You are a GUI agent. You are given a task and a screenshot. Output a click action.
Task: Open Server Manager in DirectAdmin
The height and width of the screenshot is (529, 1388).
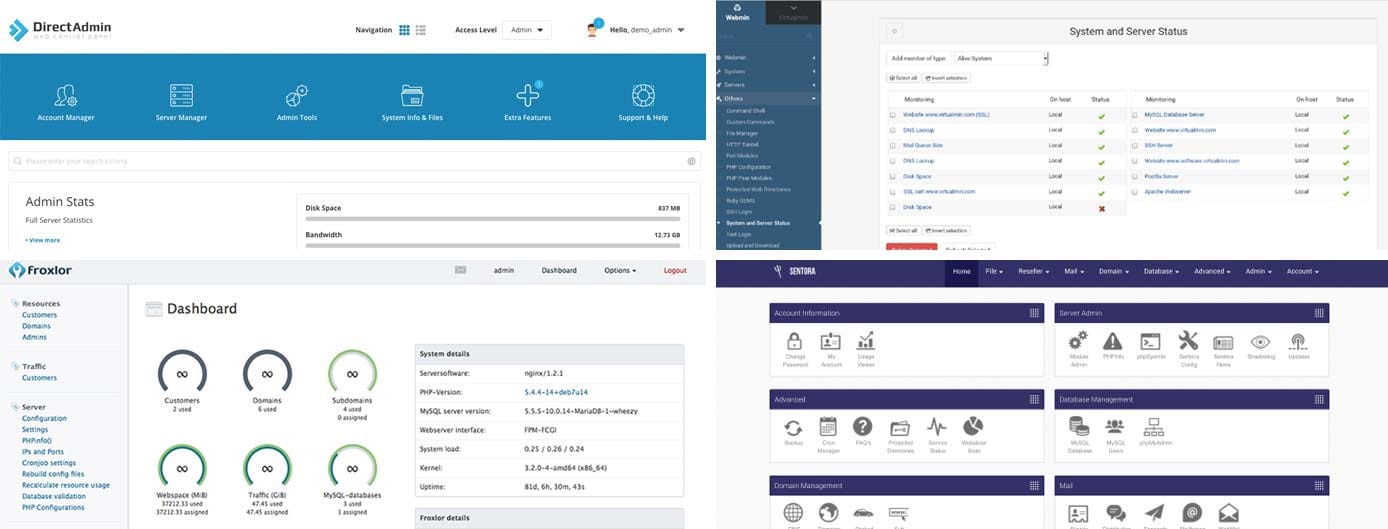181,102
